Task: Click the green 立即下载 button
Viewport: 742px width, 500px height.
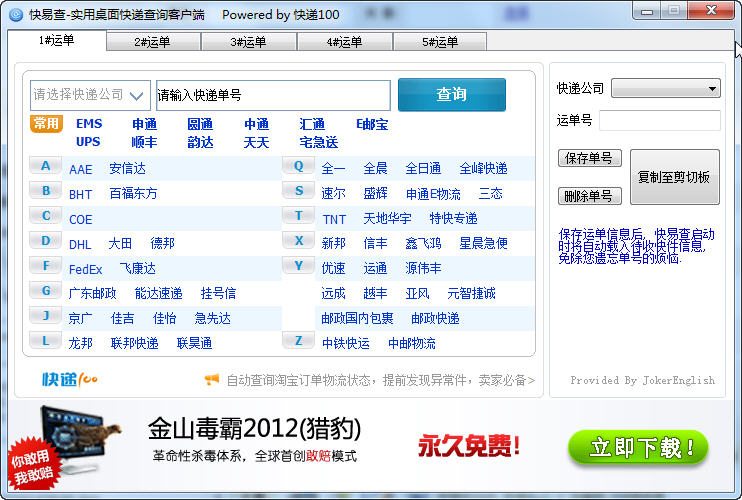Action: [638, 447]
